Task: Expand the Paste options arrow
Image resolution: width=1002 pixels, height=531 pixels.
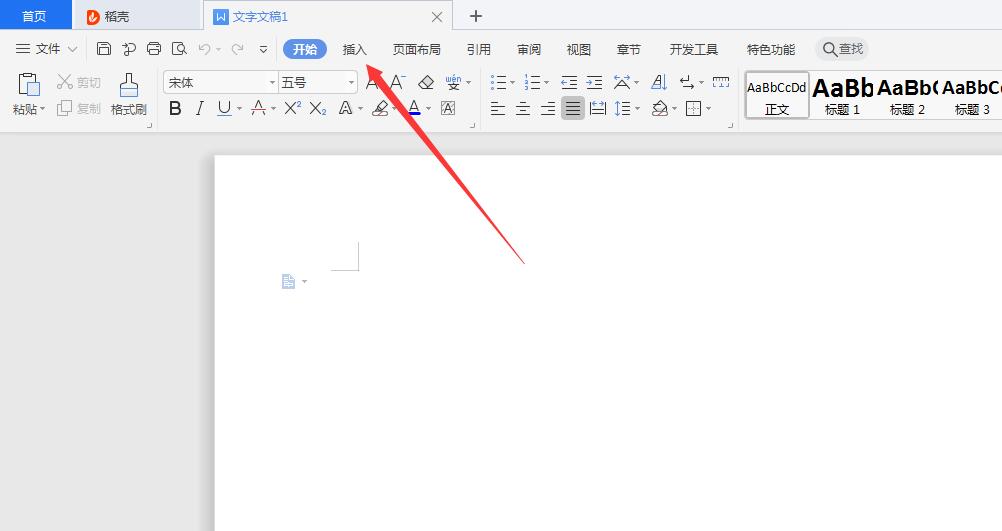Action: [x=42, y=109]
